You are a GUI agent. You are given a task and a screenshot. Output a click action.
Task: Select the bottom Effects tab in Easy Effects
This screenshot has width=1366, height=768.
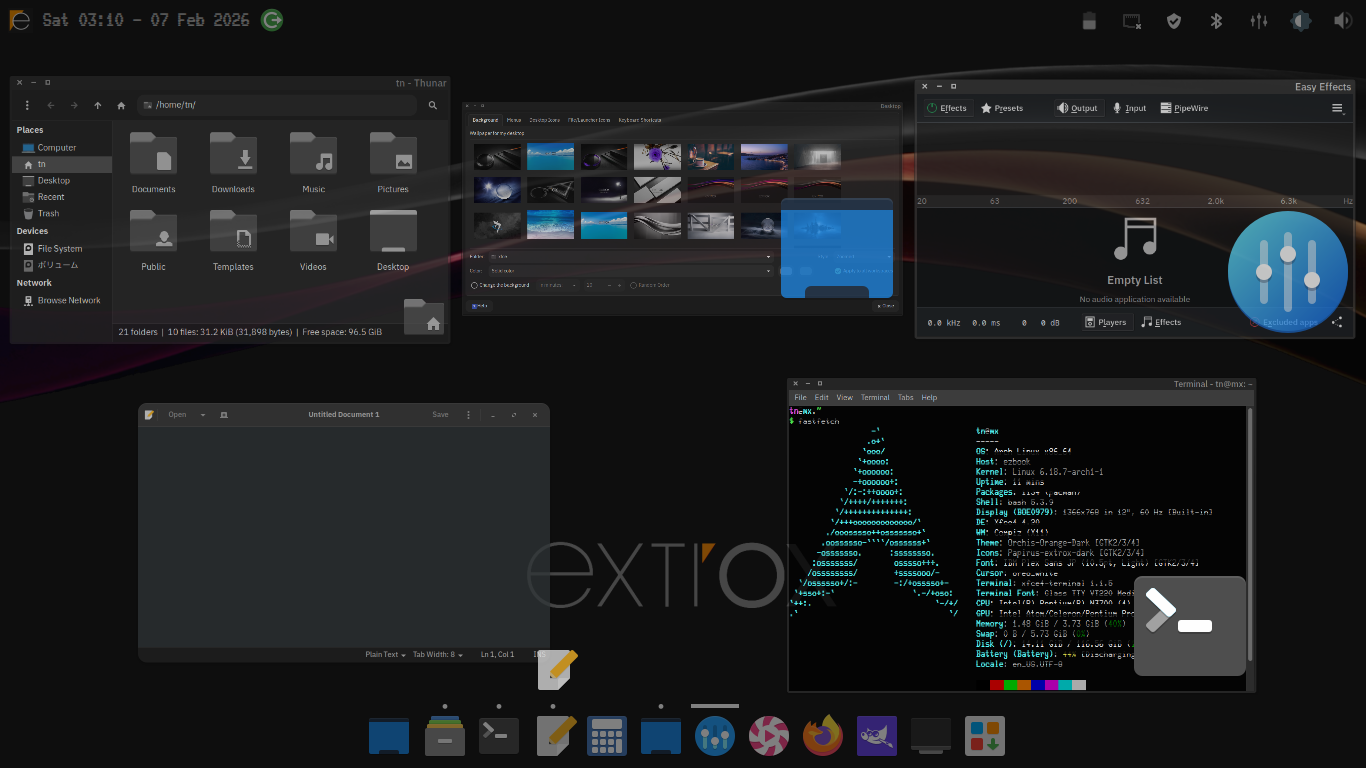tap(1162, 322)
